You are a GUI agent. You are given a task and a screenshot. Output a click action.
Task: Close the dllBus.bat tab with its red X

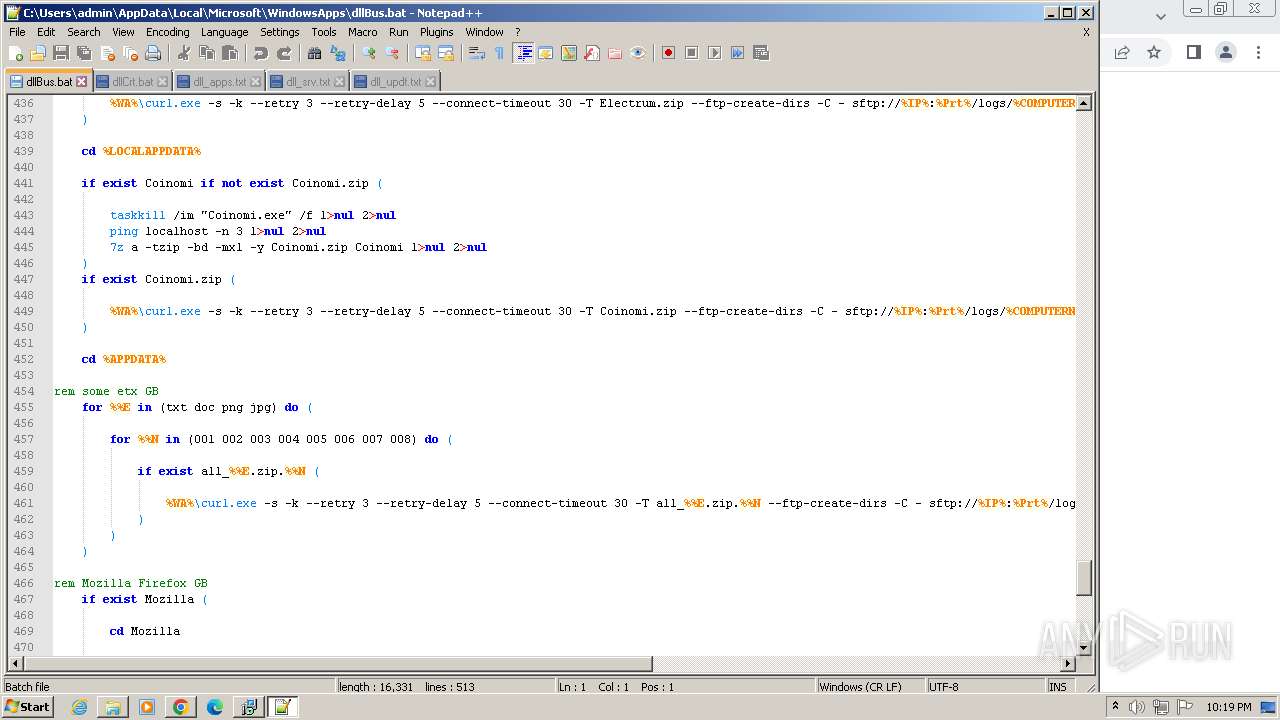81,82
